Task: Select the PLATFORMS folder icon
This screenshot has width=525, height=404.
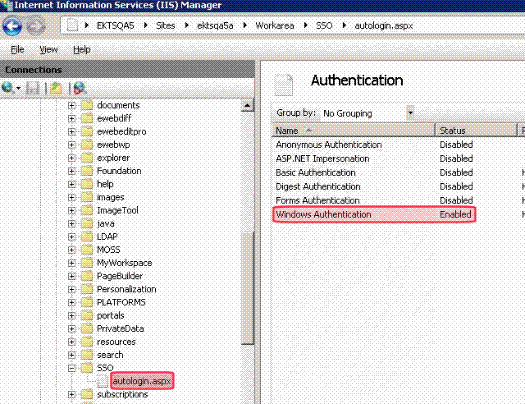Action: pos(87,302)
